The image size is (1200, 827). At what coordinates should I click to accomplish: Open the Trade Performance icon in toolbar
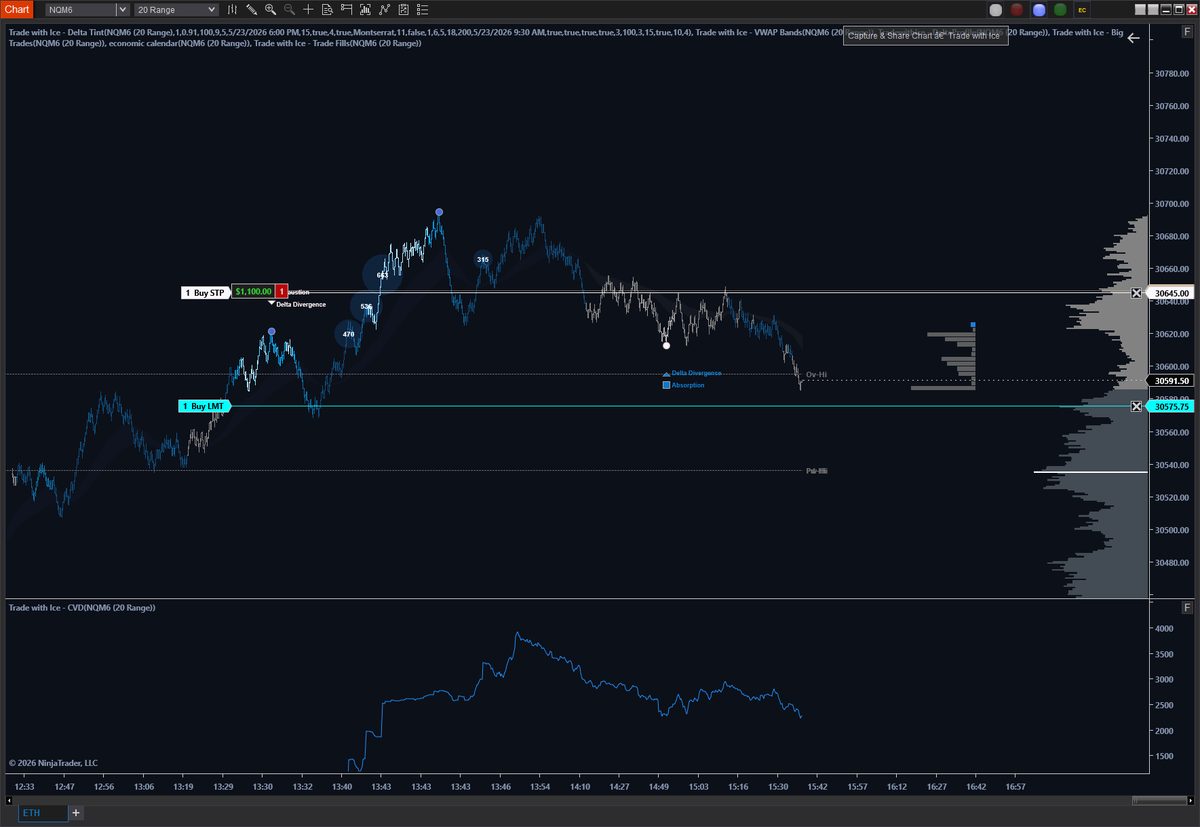(404, 9)
